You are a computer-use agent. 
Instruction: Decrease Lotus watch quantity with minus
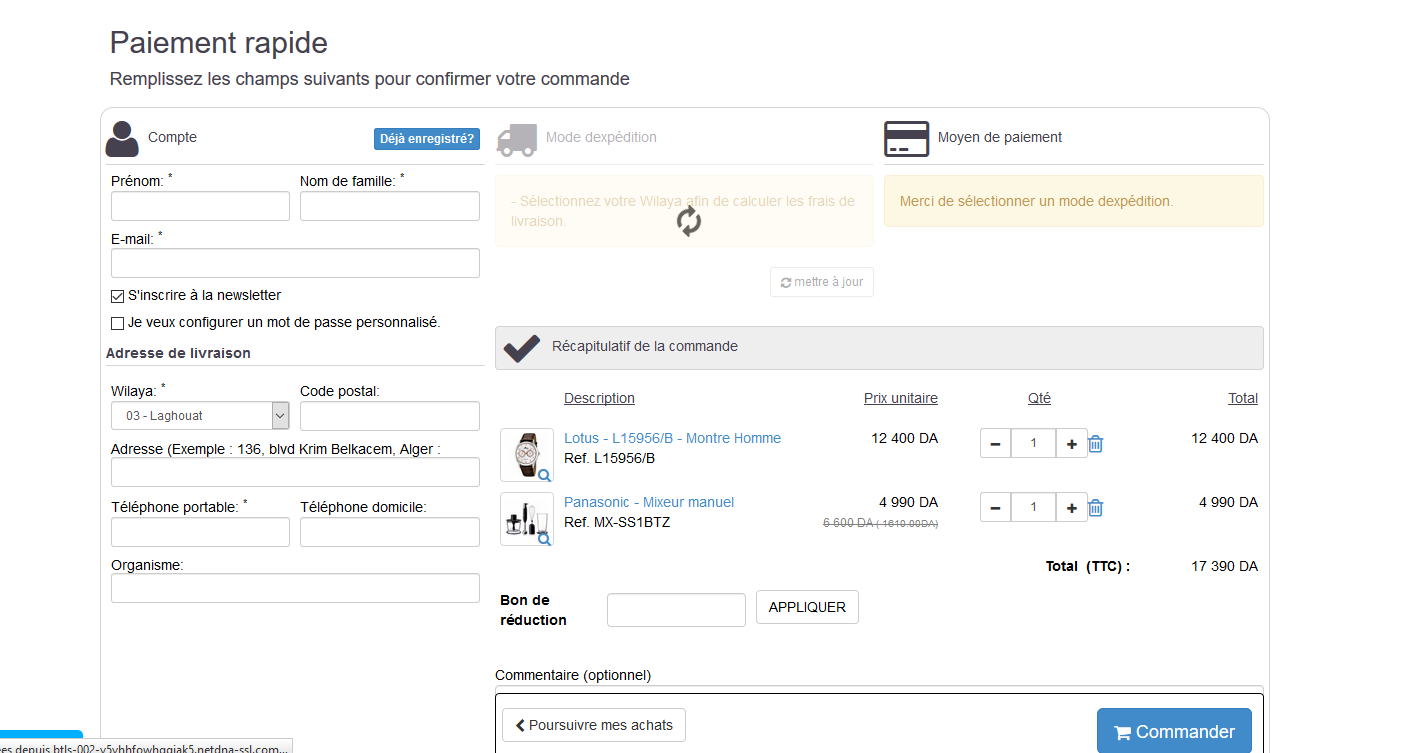tap(995, 444)
